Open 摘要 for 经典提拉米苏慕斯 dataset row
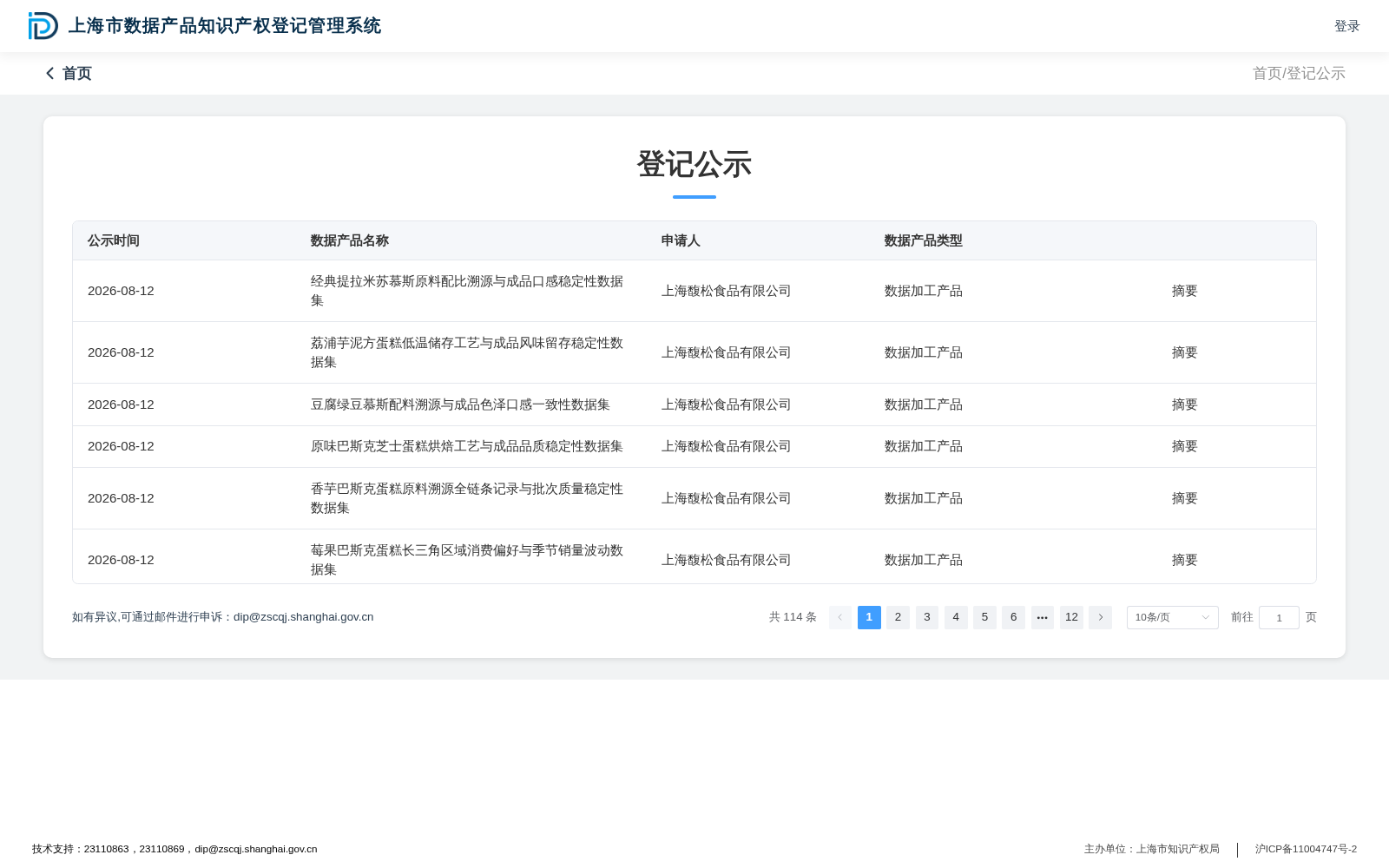Viewport: 1389px width, 868px height. 1184,291
